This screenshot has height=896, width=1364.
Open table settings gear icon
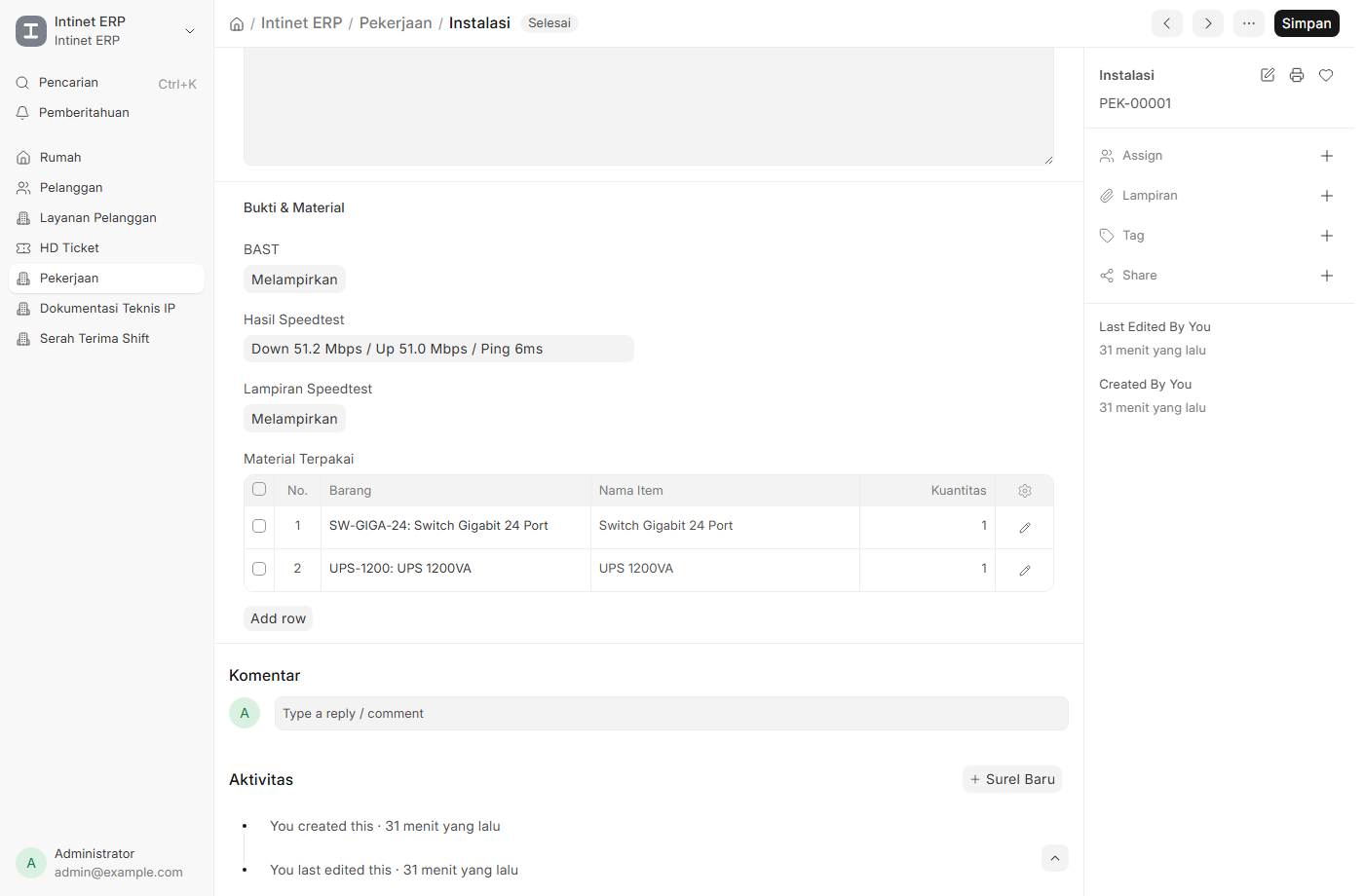click(1025, 491)
